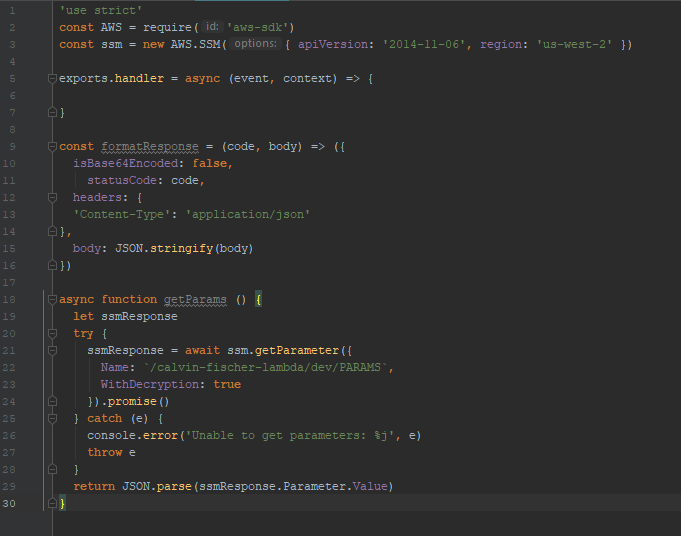Click the WithDecryption property

click(x=150, y=384)
